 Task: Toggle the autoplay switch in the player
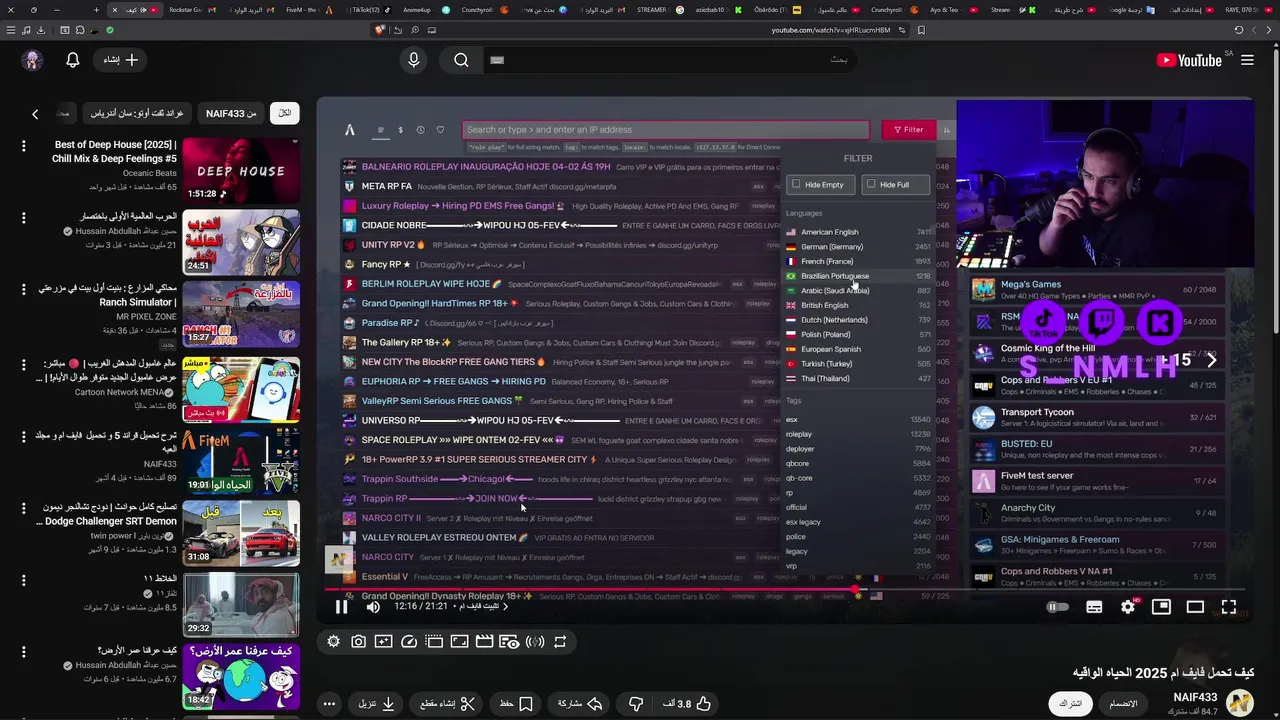[x=1057, y=607]
